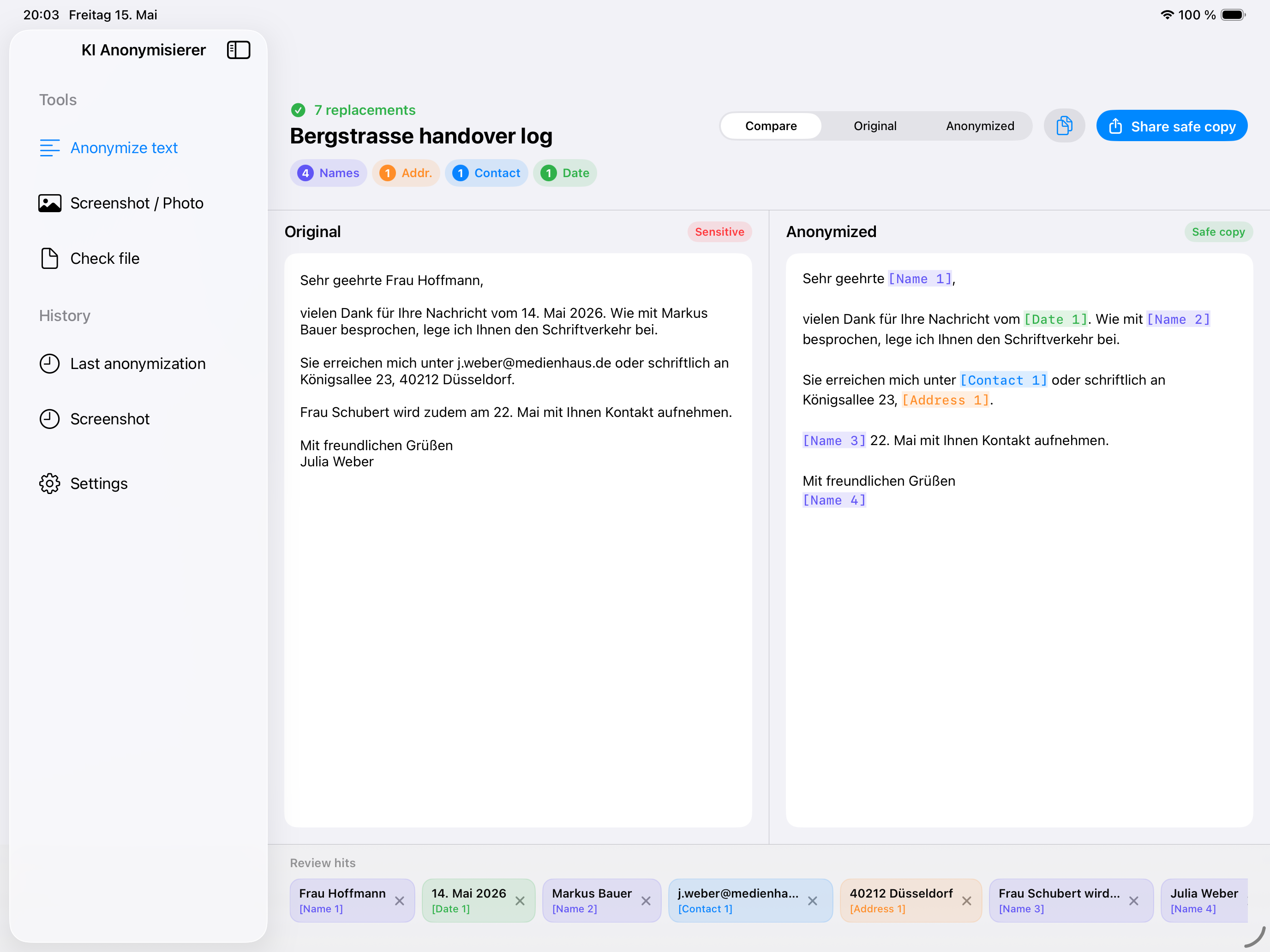Click the Anonymize text lines icon
The width and height of the screenshot is (1270, 952).
49,148
